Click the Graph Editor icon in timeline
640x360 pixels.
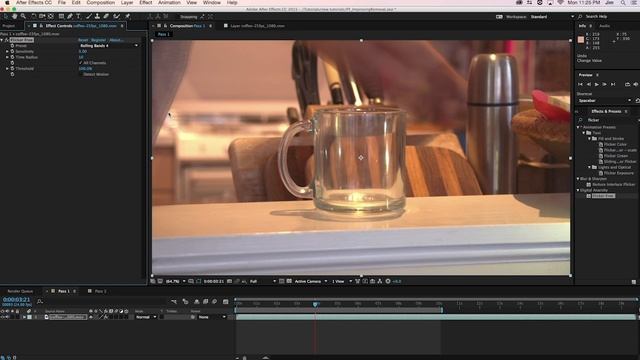coord(226,302)
